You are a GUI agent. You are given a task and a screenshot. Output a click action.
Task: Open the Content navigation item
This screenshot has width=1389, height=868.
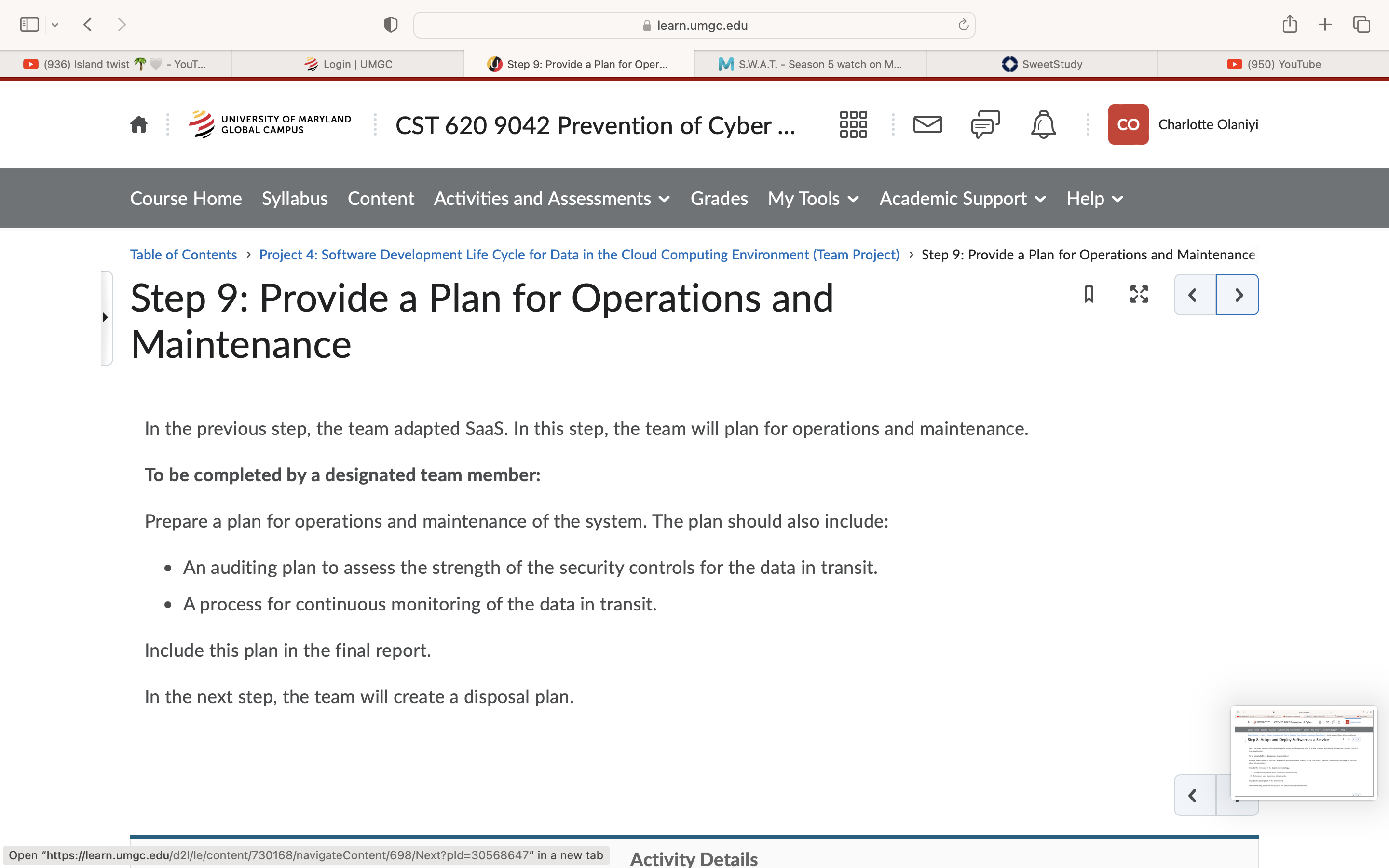381,199
